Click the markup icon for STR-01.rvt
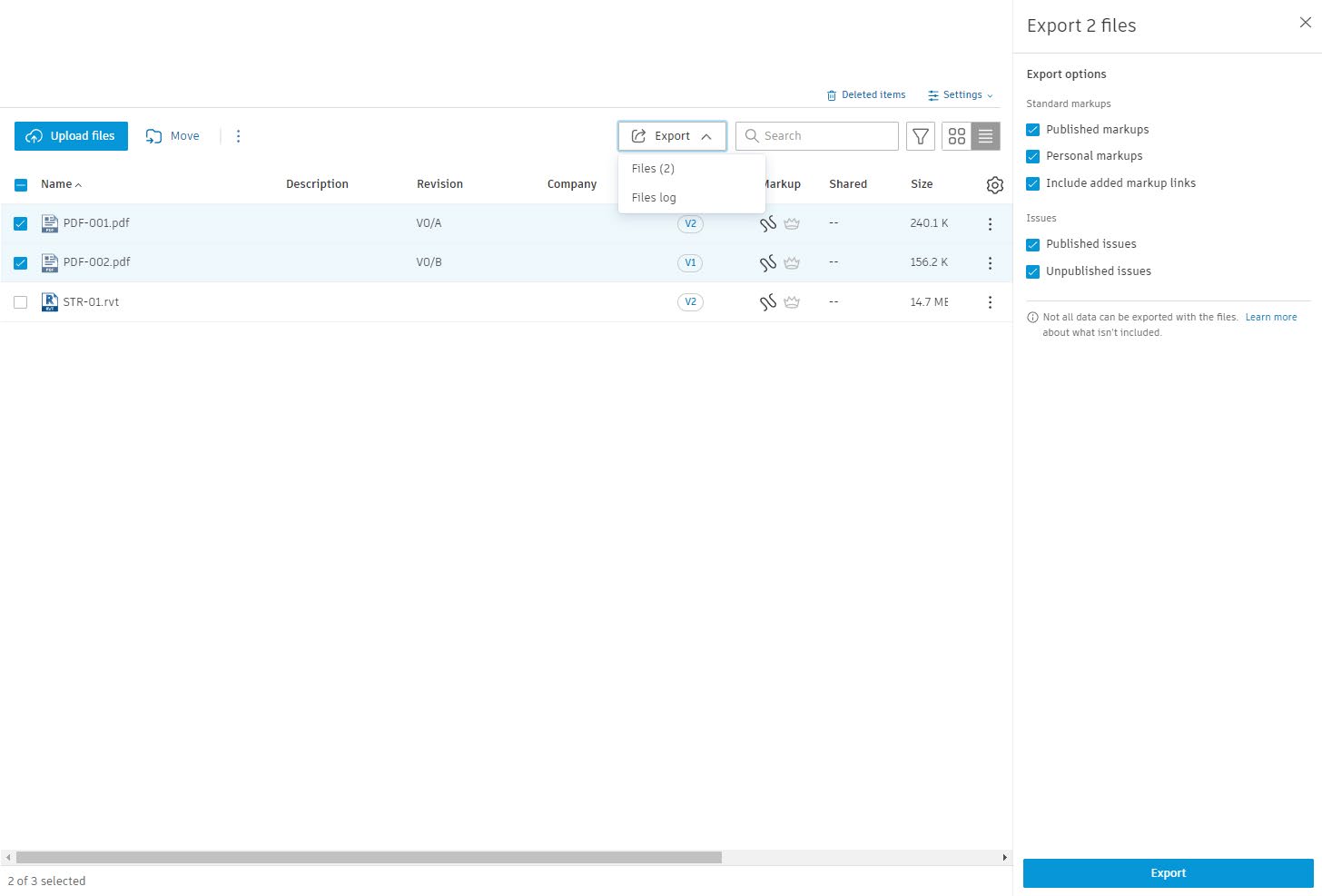The image size is (1322, 896). 768,302
